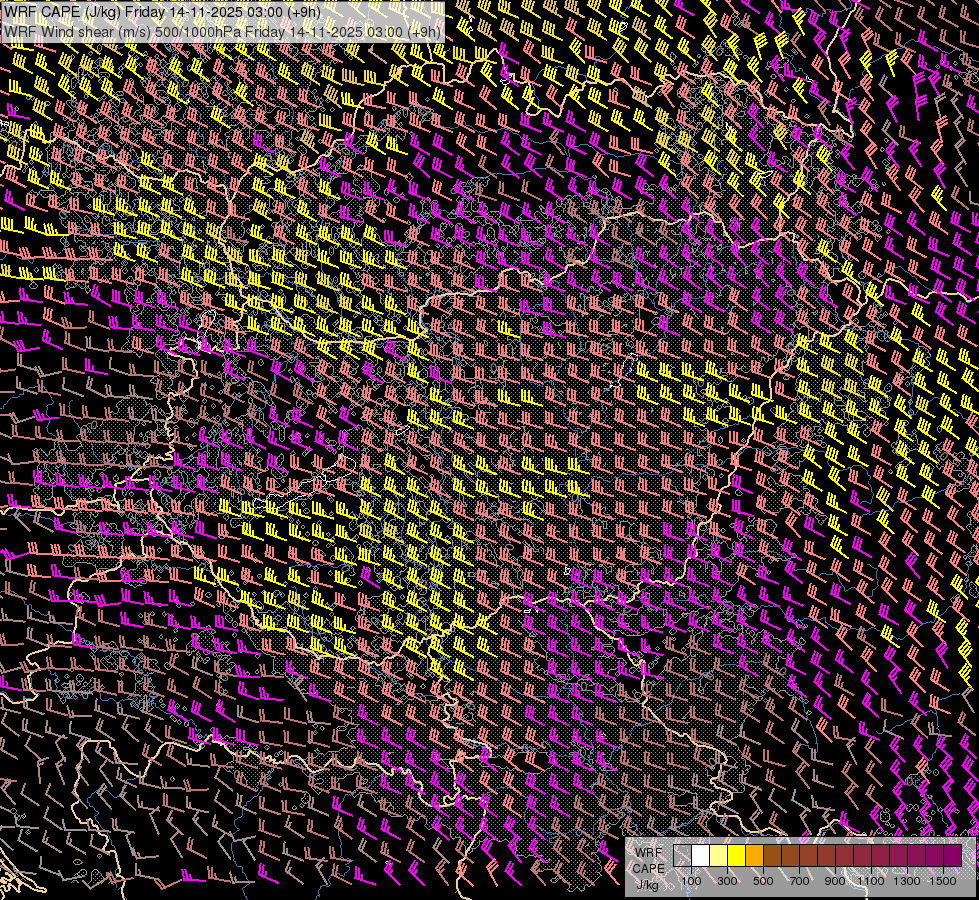
Task: Select the "1500" legend scale value
Action: point(943,881)
